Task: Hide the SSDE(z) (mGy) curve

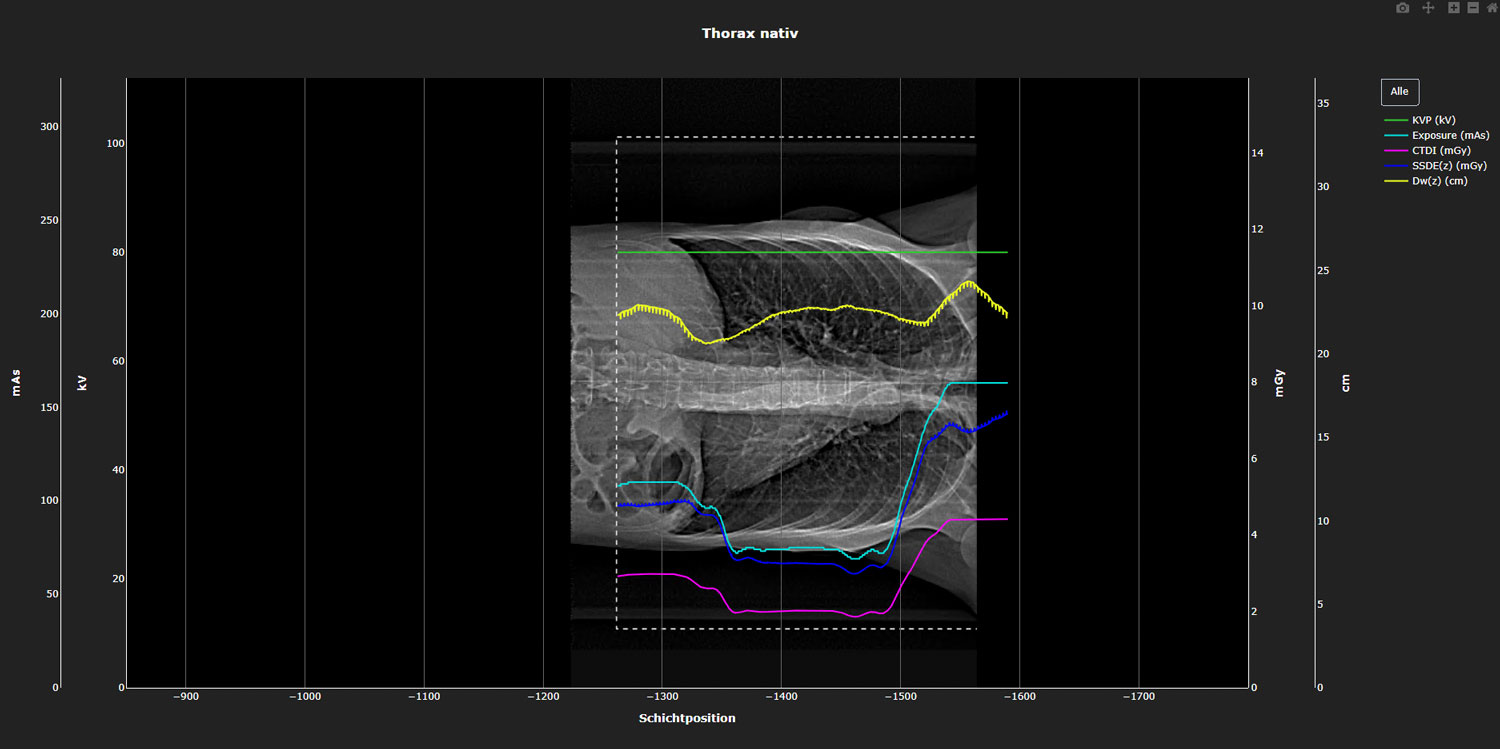Action: (1448, 166)
